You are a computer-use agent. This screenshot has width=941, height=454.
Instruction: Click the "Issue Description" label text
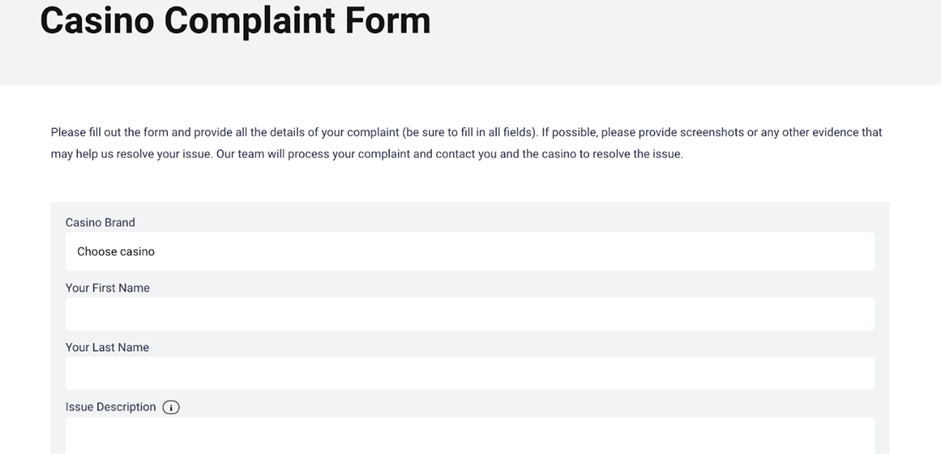(x=110, y=407)
